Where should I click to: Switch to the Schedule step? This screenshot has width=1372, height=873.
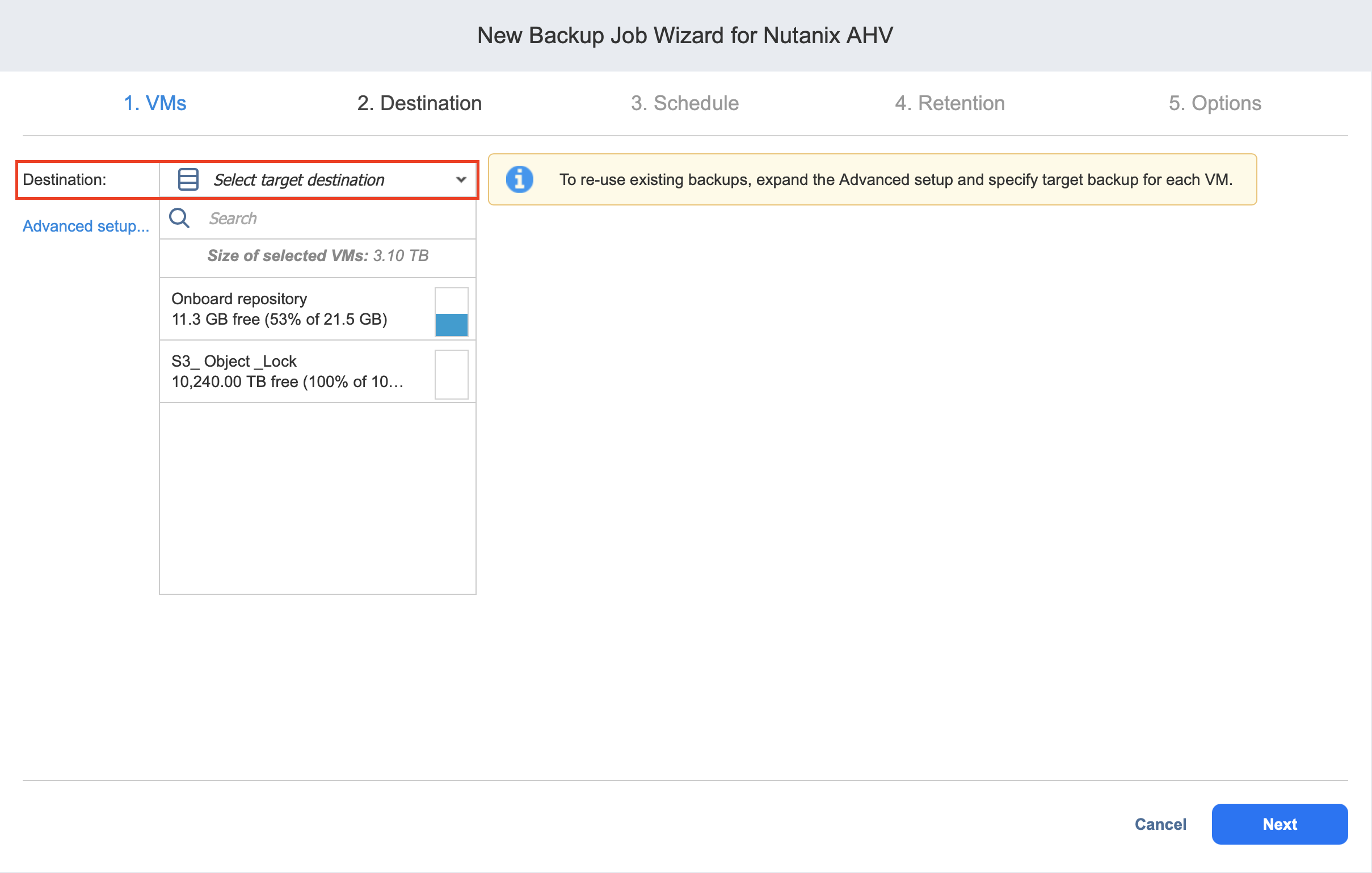684,103
